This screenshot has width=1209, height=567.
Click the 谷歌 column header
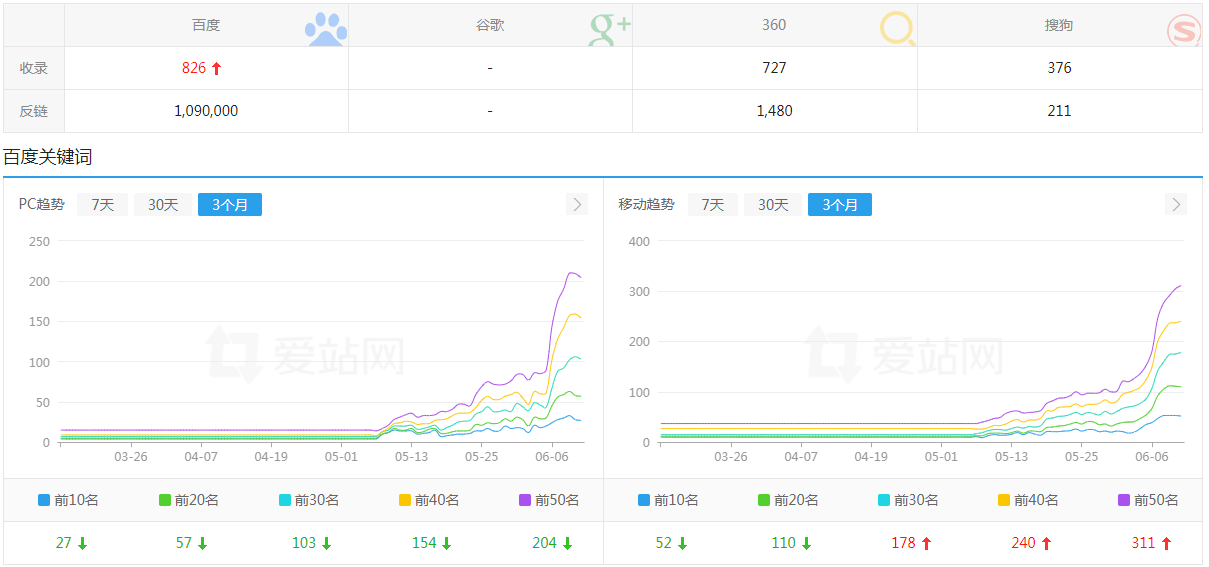point(490,25)
